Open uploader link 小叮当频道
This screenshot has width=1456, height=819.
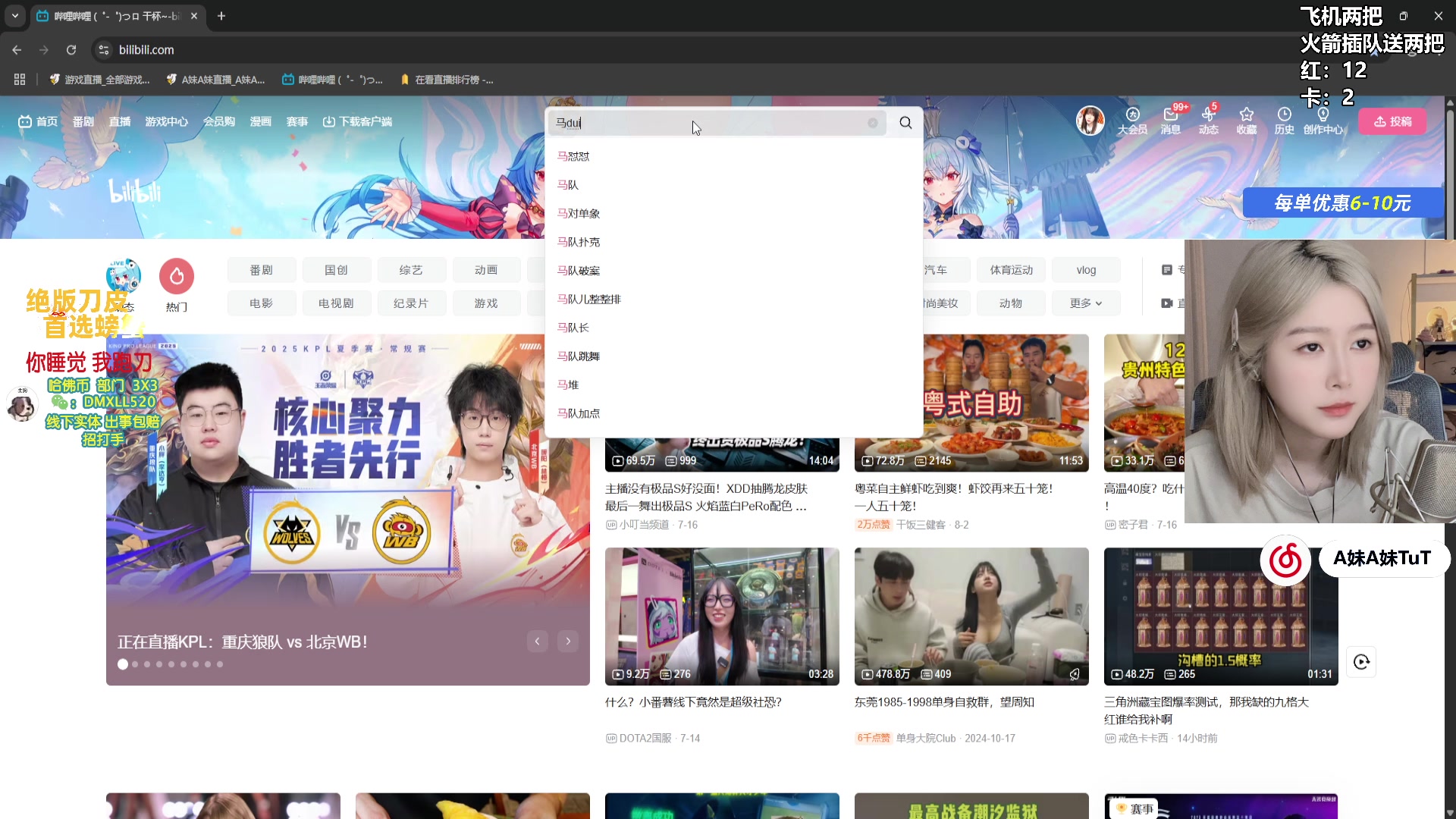(644, 525)
